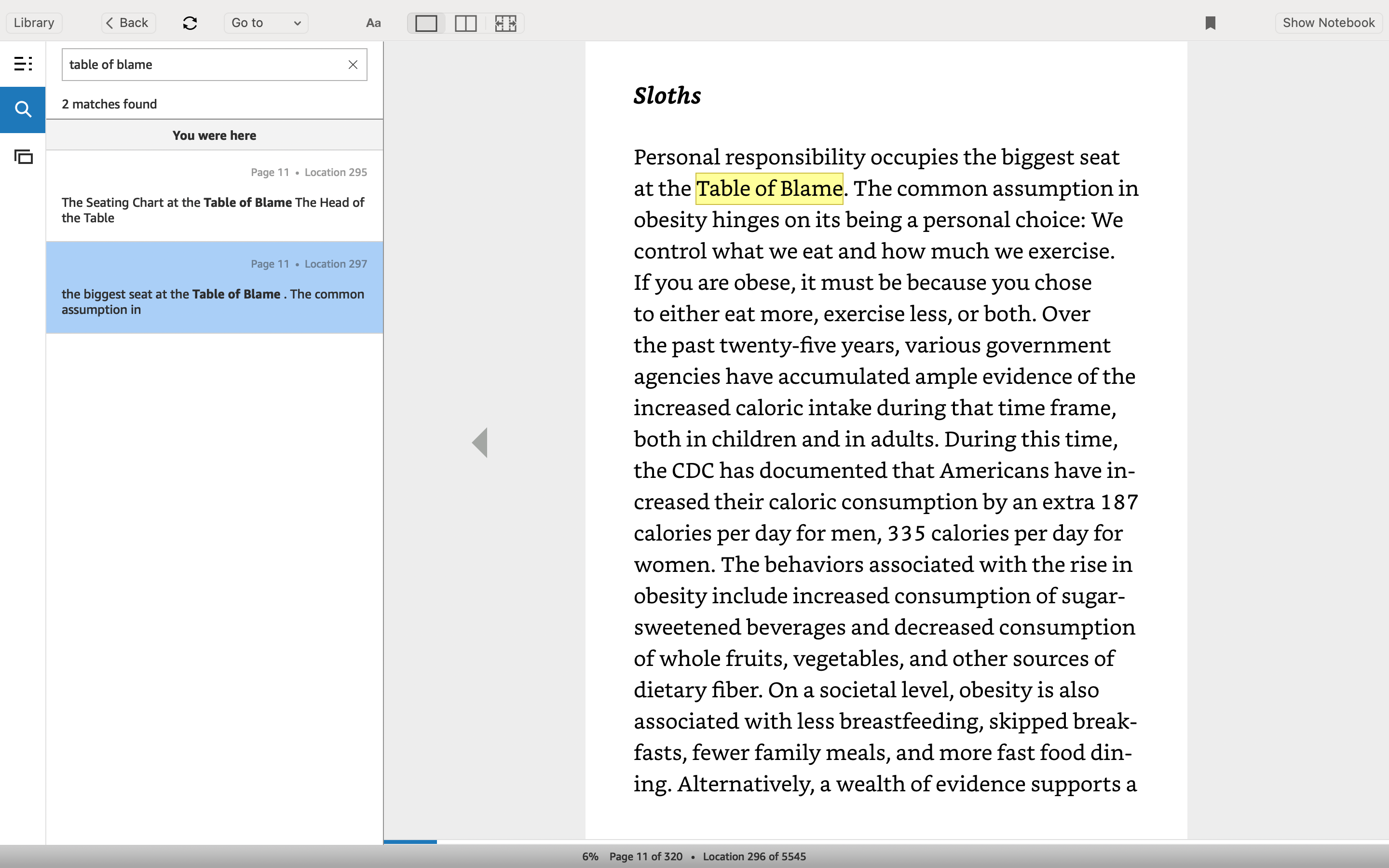
Task: Open search result at Location 295
Action: (x=214, y=196)
